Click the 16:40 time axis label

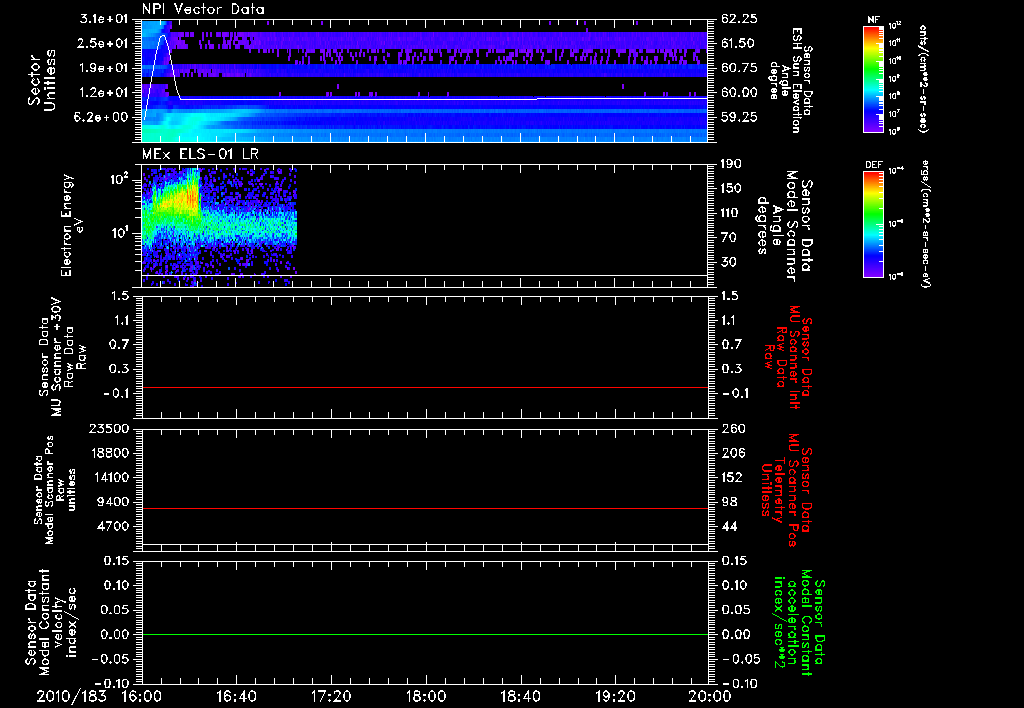pos(236,696)
